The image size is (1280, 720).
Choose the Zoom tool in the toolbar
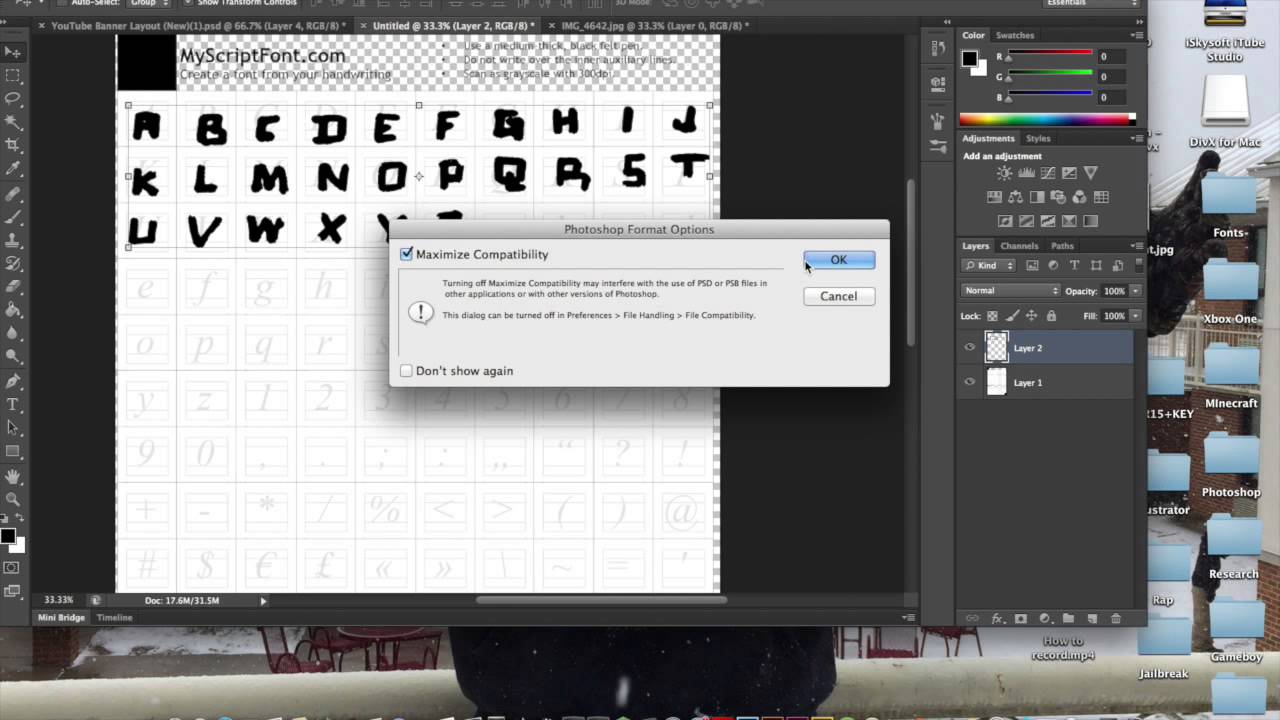(x=13, y=499)
